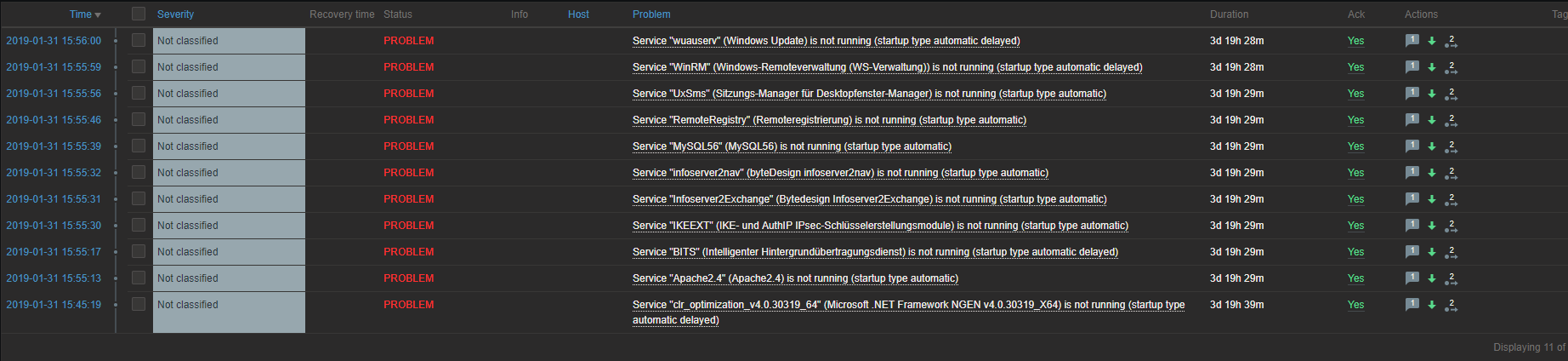The width and height of the screenshot is (1568, 361).
Task: Click Not classified severity cell for IKEEXT row
Action: coord(229,226)
